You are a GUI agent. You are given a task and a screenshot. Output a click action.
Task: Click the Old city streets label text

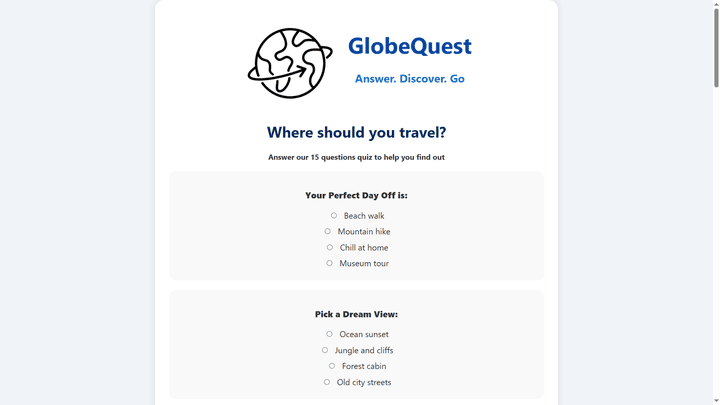364,382
